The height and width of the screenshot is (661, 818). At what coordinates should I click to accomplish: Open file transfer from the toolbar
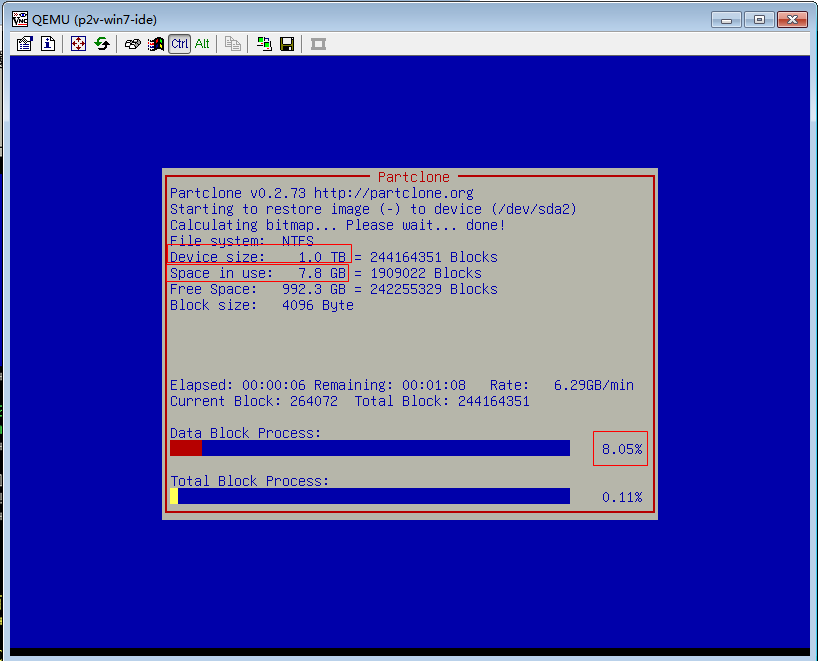(x=233, y=44)
